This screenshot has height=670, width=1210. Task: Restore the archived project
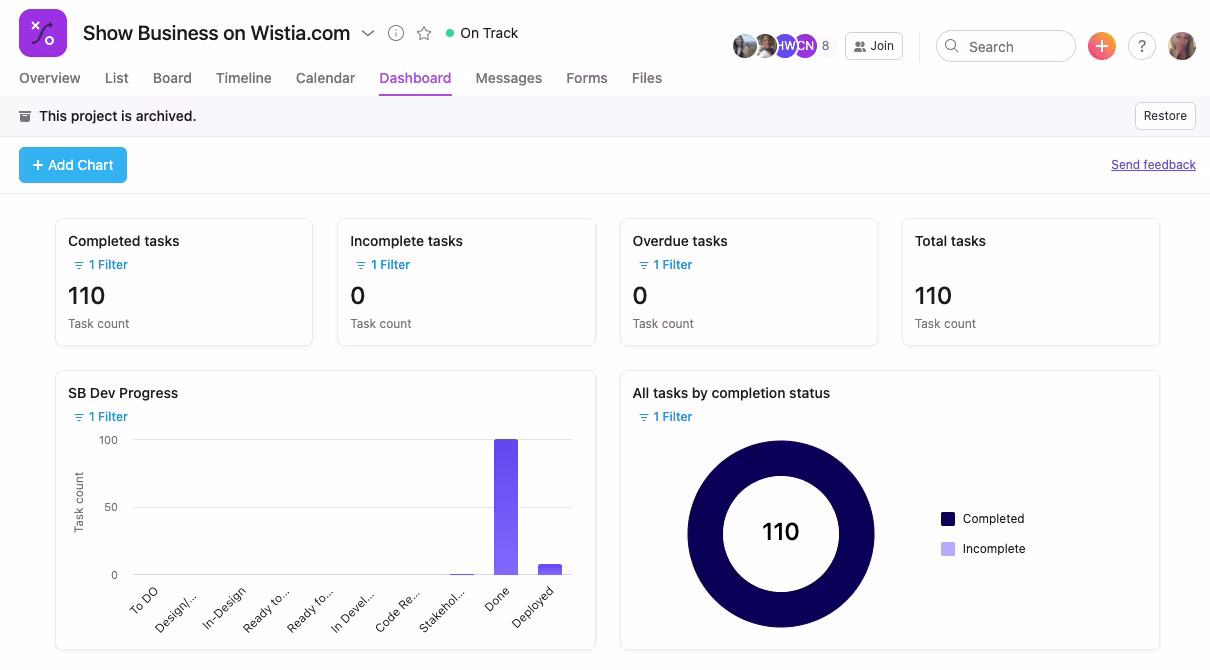point(1165,116)
